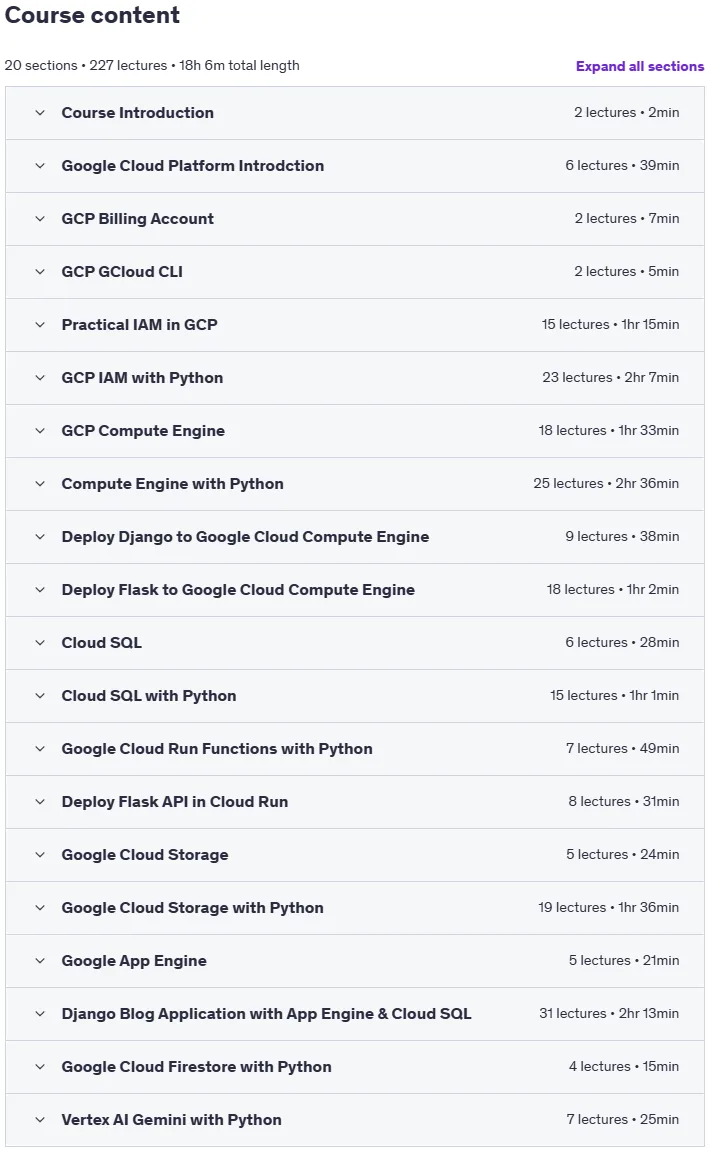Click the '6 lectures • 39min' text

[x=622, y=166]
